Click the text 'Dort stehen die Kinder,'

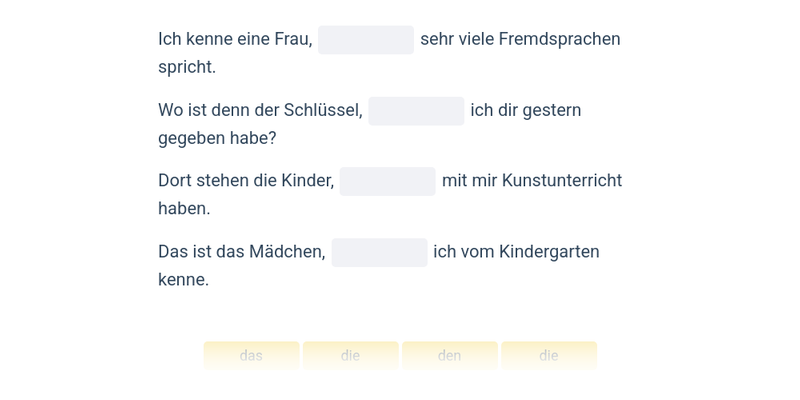pyautogui.click(x=246, y=180)
